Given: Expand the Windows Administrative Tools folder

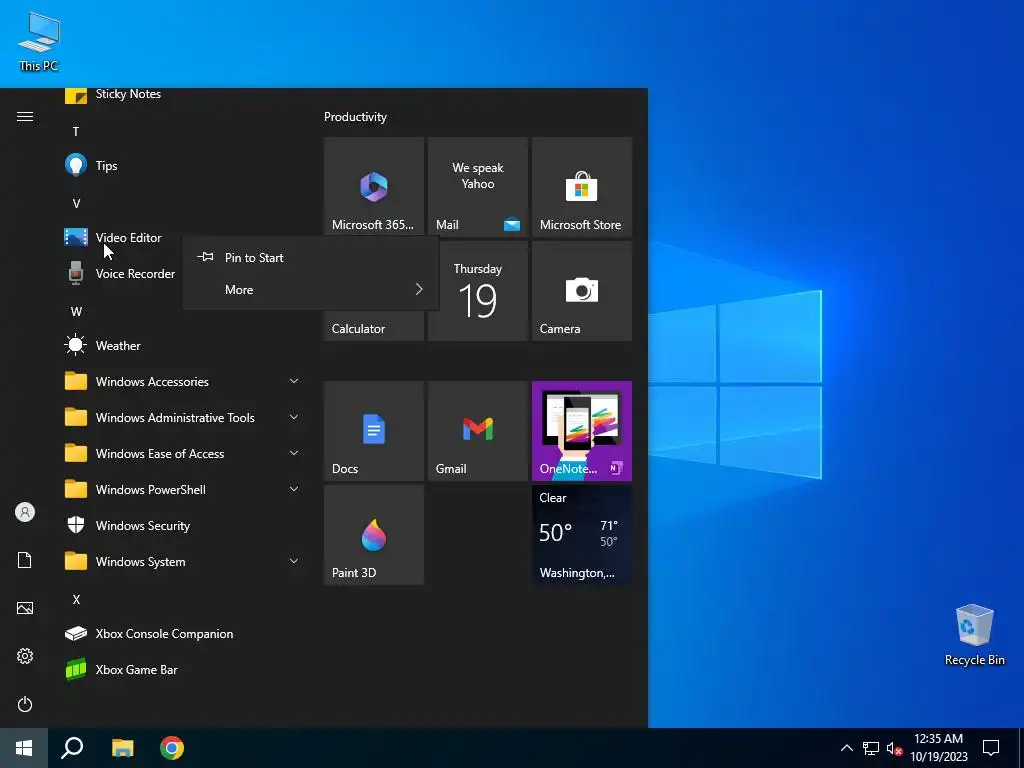Looking at the screenshot, I should click(x=182, y=417).
